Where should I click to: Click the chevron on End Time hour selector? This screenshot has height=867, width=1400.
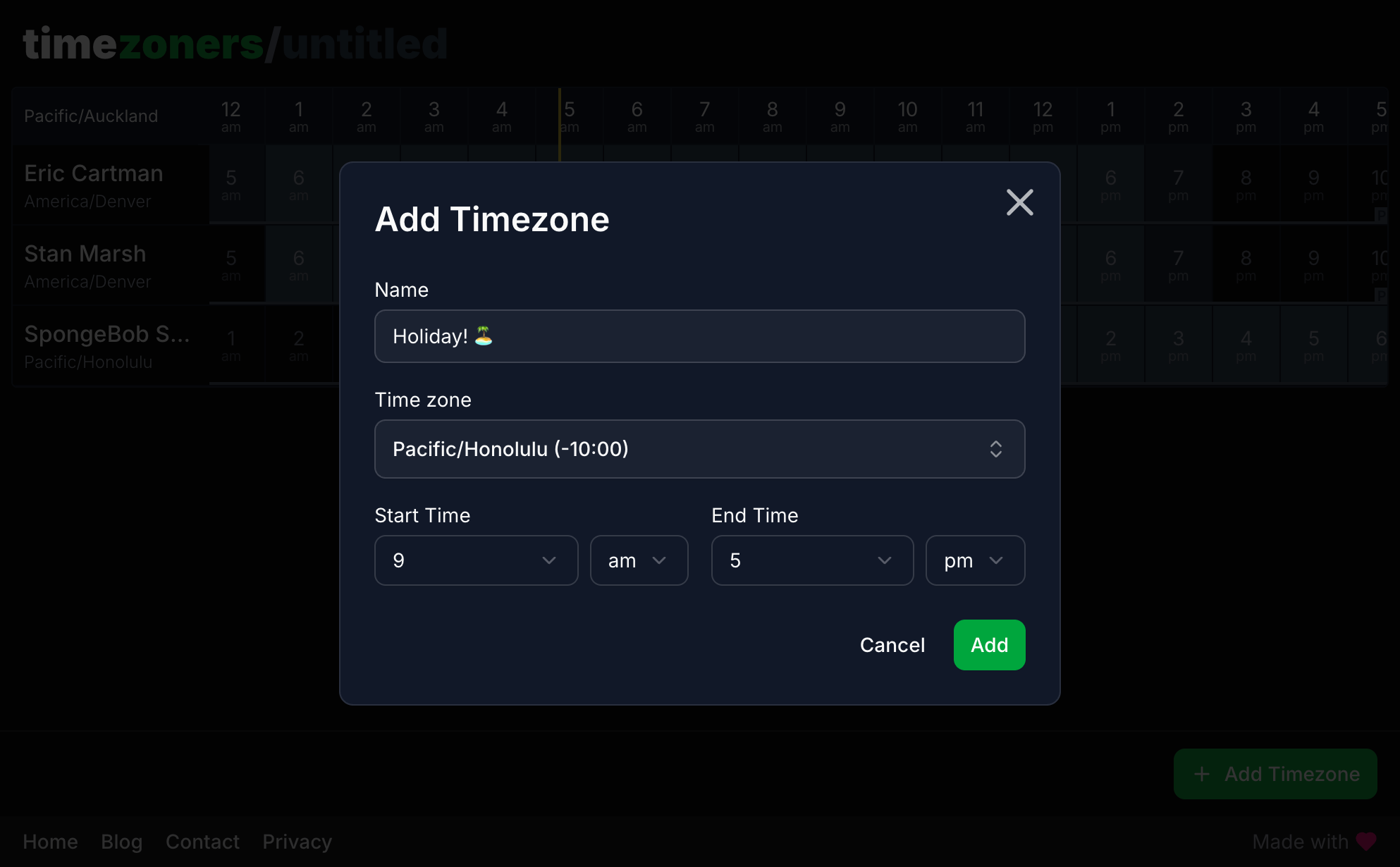click(885, 560)
